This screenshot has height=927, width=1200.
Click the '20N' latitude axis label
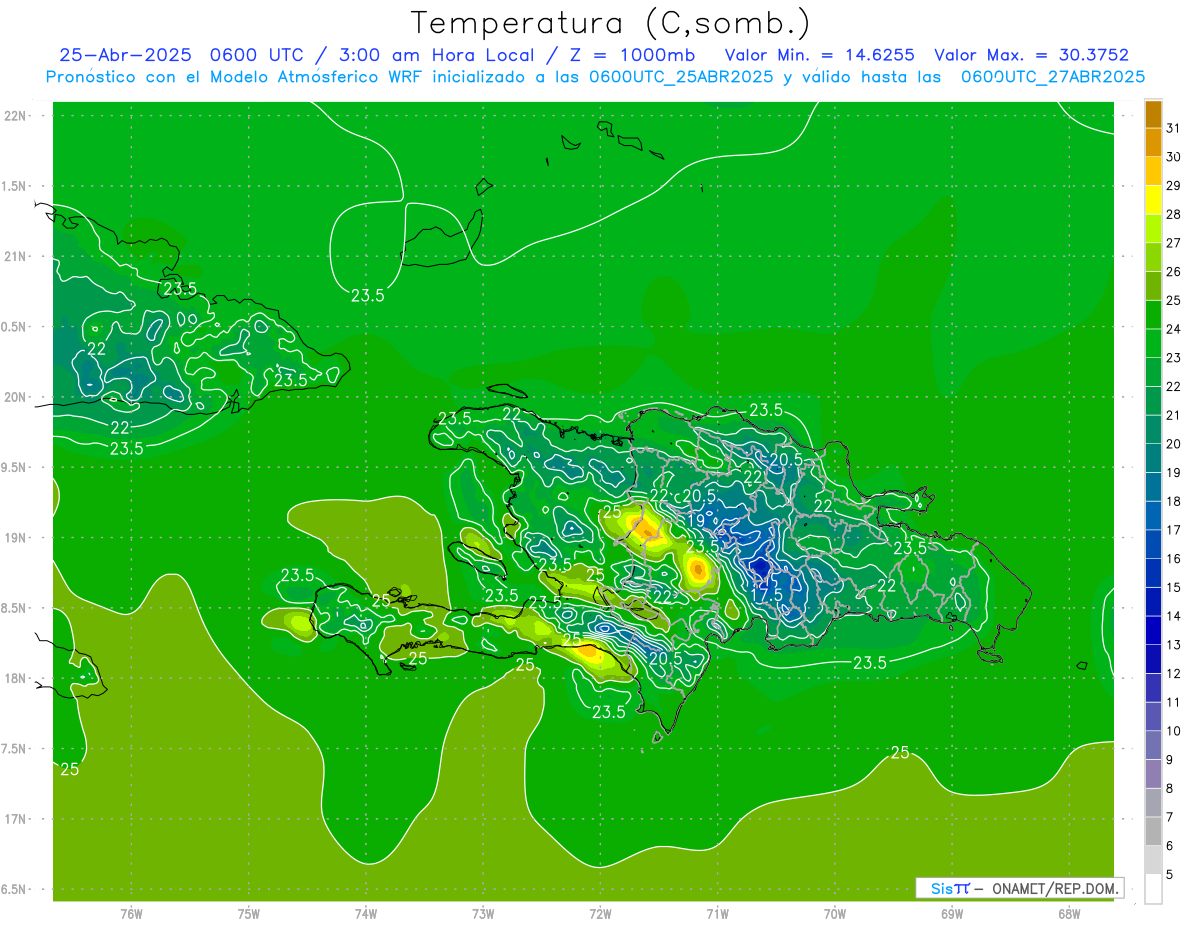click(16, 397)
